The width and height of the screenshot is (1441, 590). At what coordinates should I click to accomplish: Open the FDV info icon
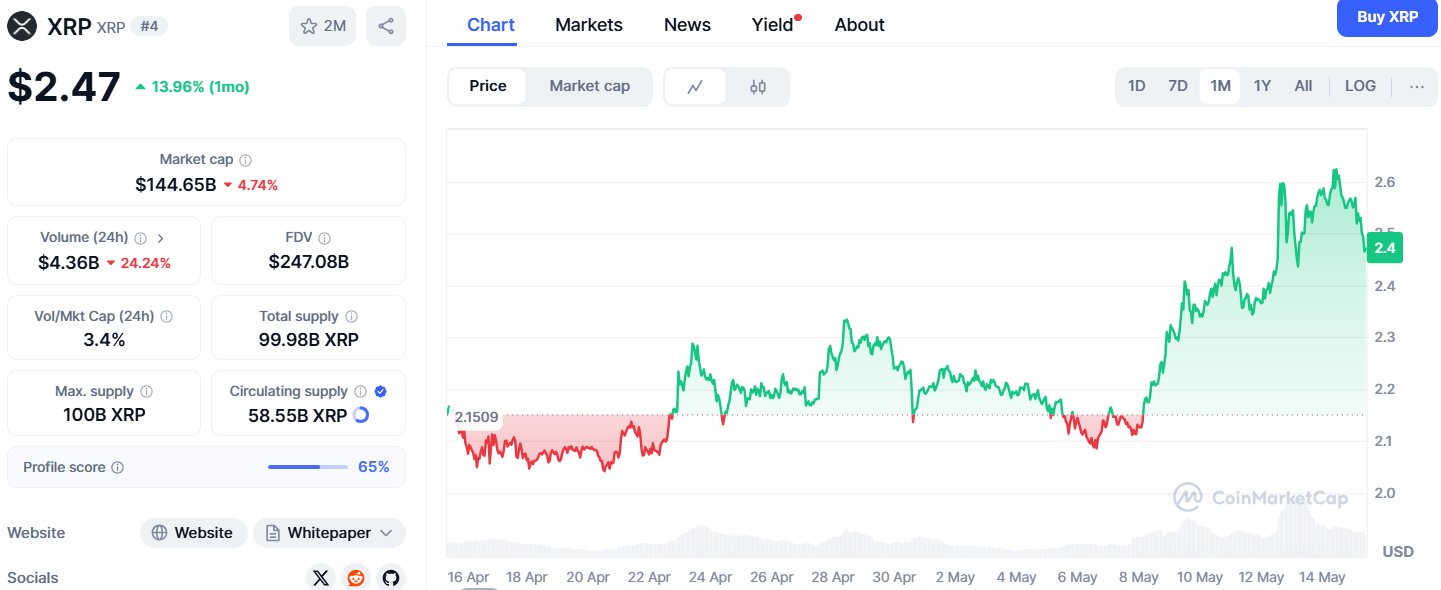click(324, 238)
